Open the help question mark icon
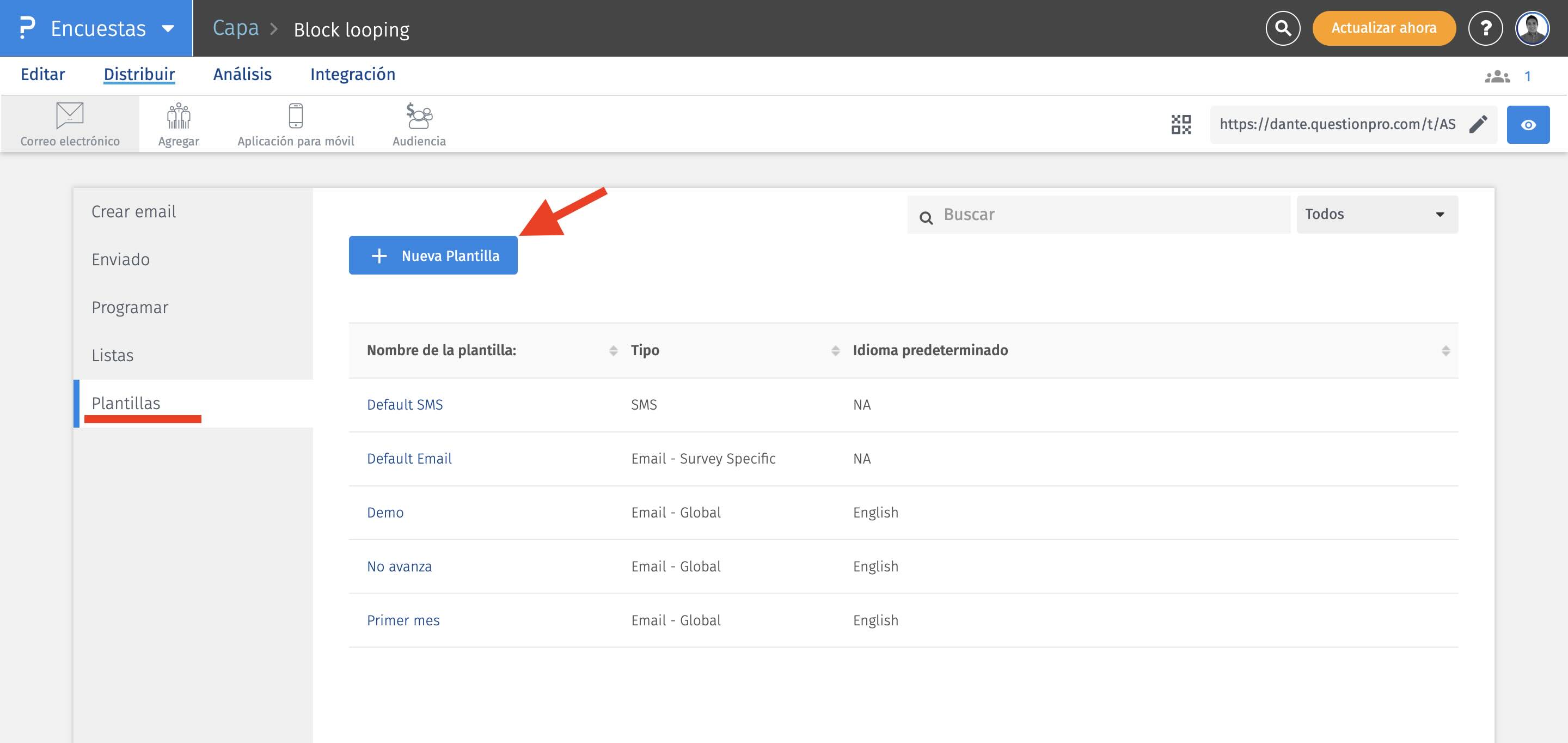This screenshot has width=1568, height=743. [1485, 28]
